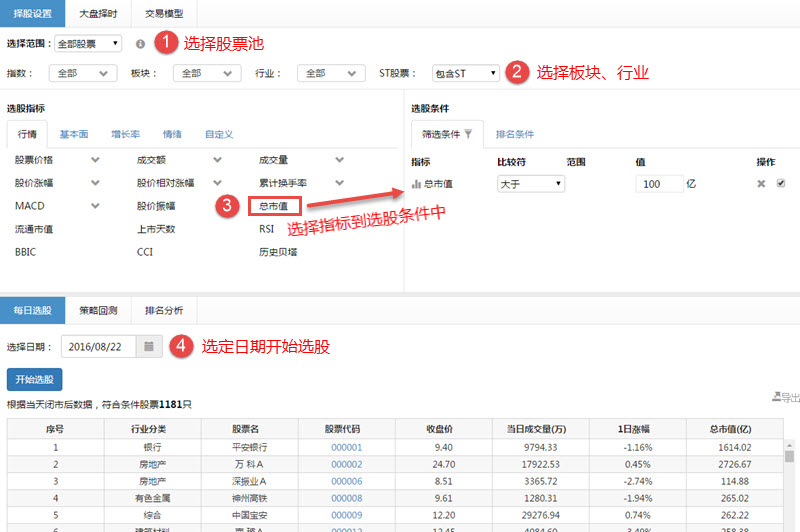Switch to the 策略回测 tab
The width and height of the screenshot is (800, 532).
coord(101,310)
